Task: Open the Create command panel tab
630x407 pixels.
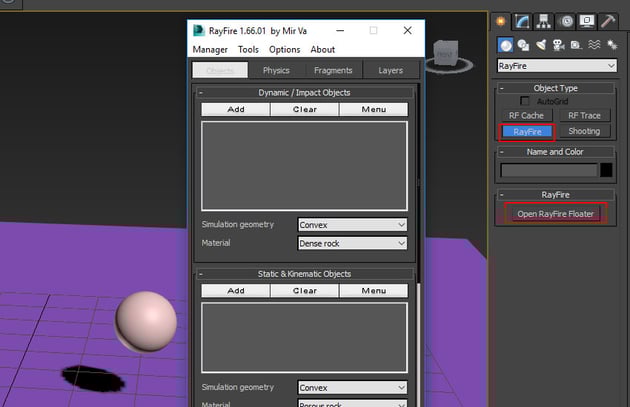Action: pos(501,21)
